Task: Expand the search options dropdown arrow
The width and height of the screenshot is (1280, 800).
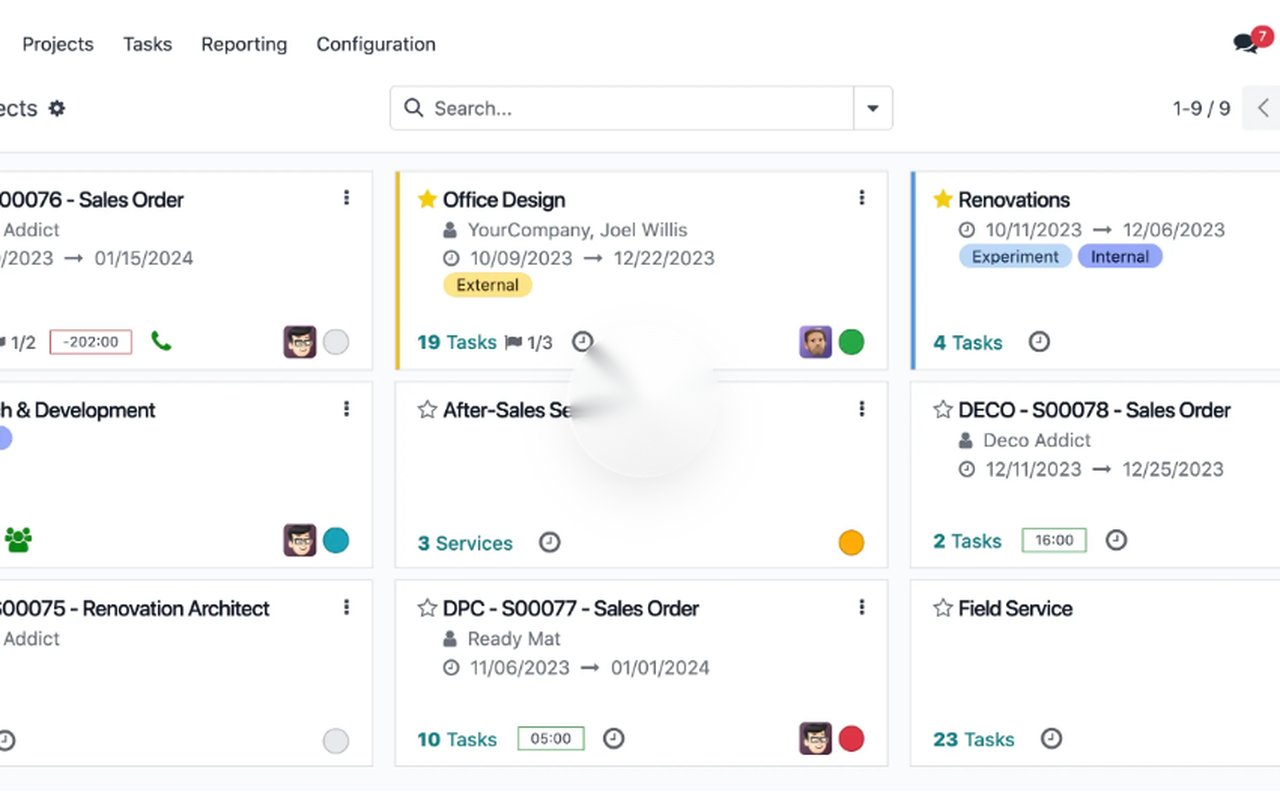Action: pyautogui.click(x=873, y=108)
